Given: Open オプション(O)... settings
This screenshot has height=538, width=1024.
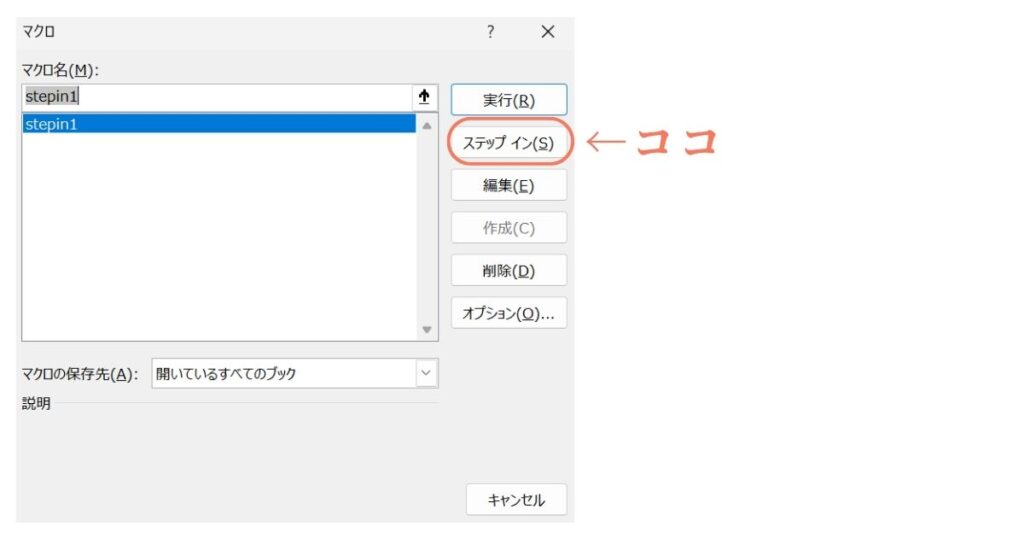Looking at the screenshot, I should pyautogui.click(x=509, y=313).
